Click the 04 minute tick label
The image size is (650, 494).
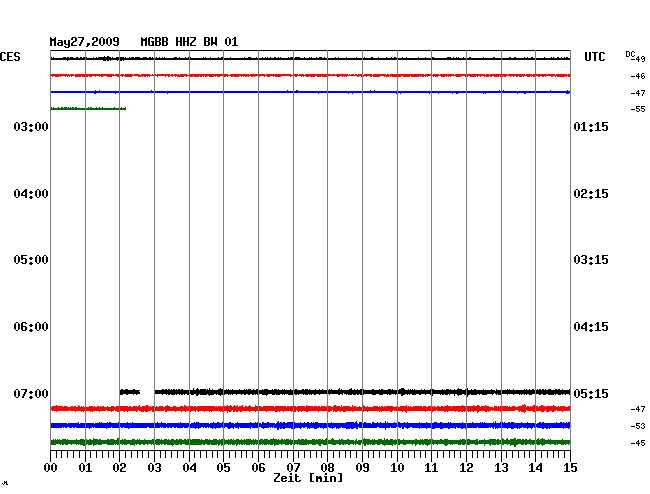point(189,468)
